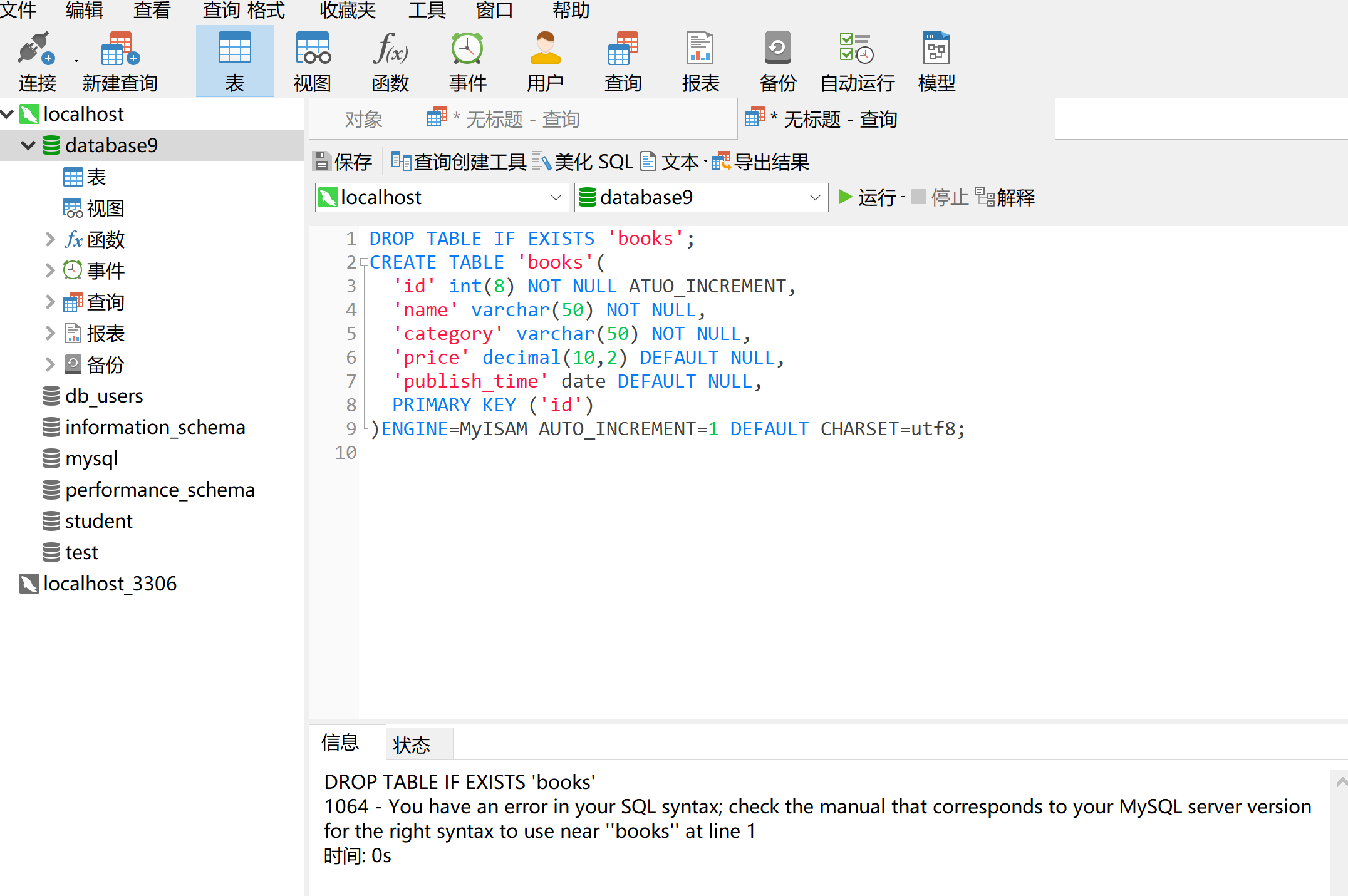The height and width of the screenshot is (896, 1348).
Task: Open the 格式 menu
Action: [x=266, y=10]
